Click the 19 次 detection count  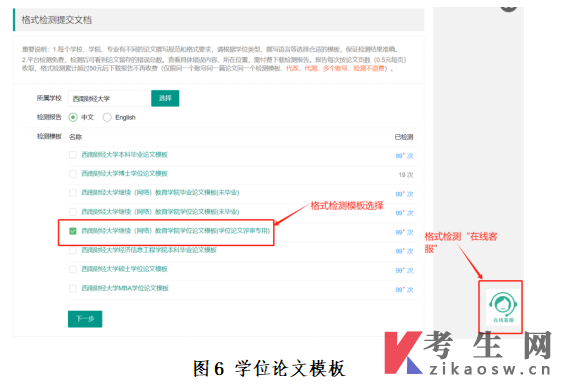pos(406,175)
